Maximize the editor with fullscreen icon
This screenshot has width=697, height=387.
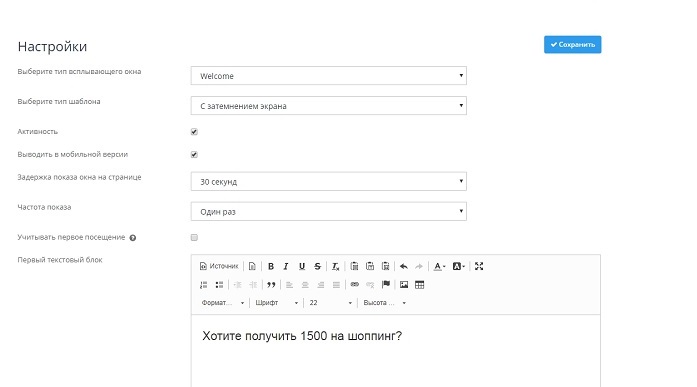click(x=479, y=266)
